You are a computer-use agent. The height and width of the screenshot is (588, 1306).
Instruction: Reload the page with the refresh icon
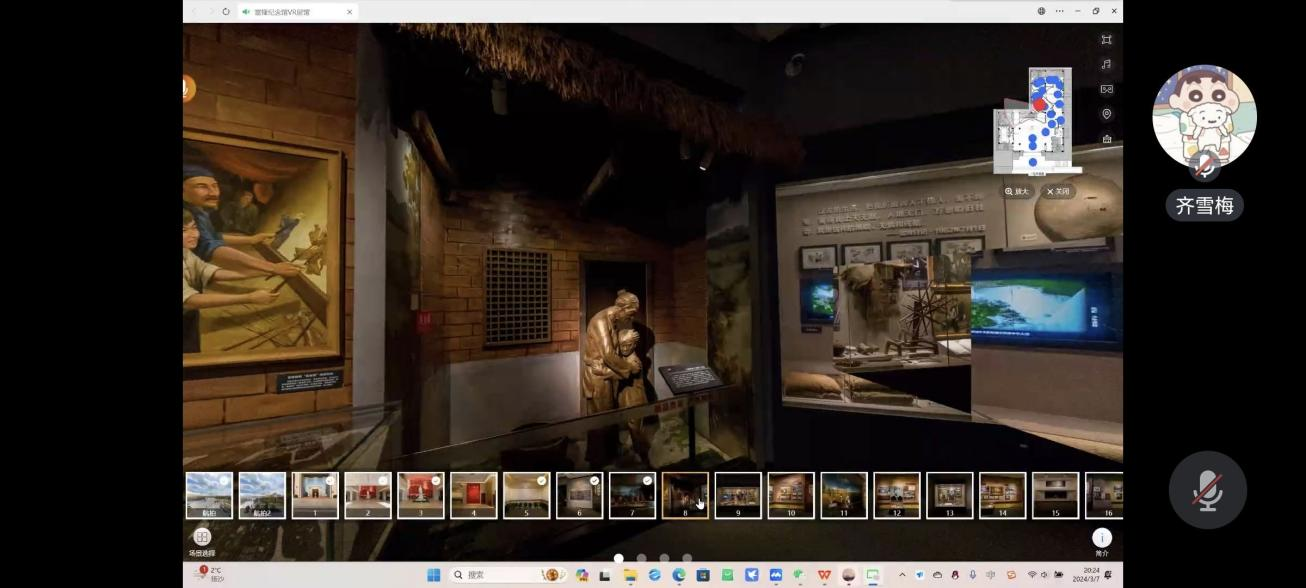(x=226, y=12)
